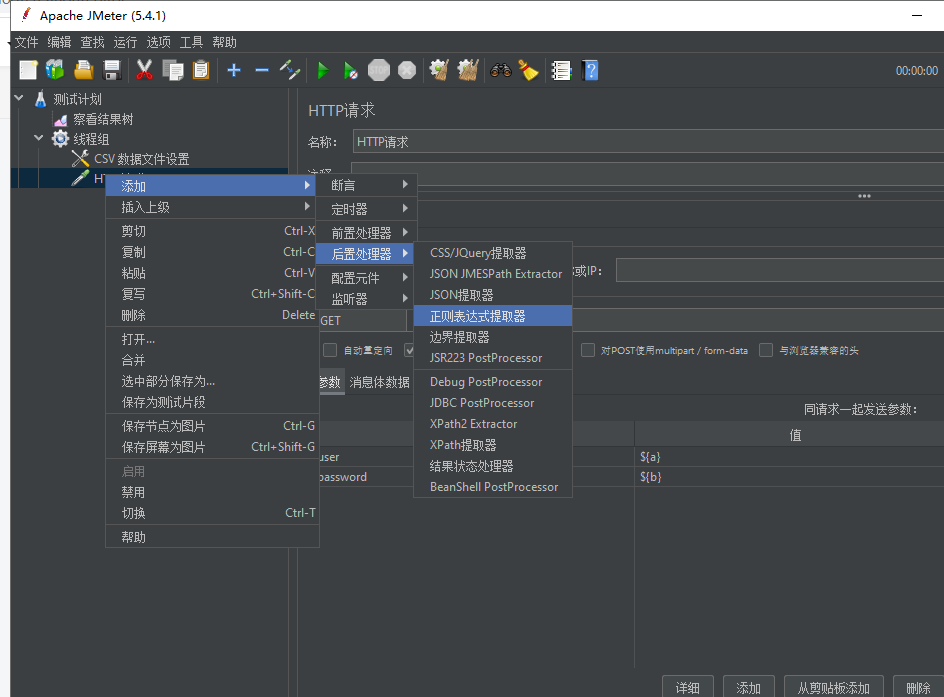Expand the 后置处理器 submenu
944x697 pixels.
(x=365, y=254)
